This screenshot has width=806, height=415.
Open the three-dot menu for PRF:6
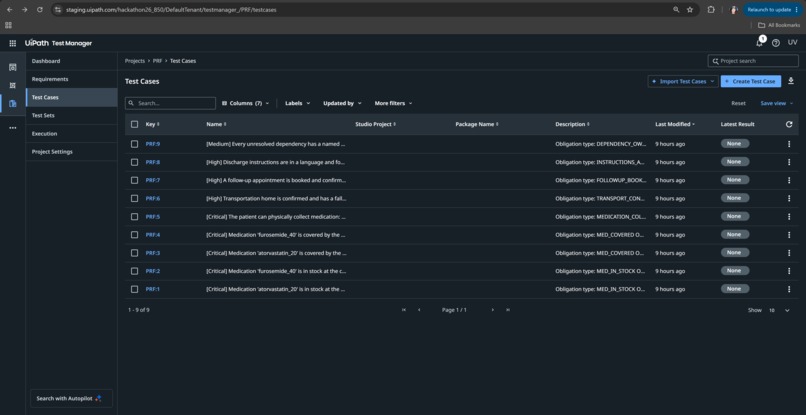[x=789, y=199]
